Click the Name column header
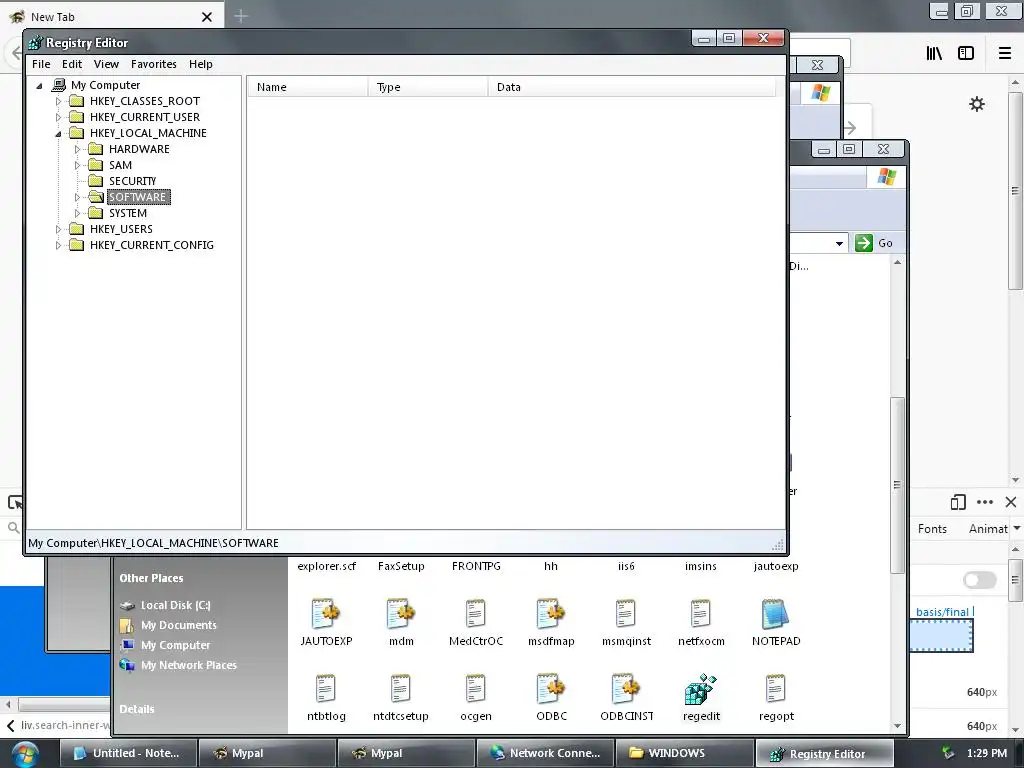This screenshot has height=768, width=1024. tap(307, 87)
